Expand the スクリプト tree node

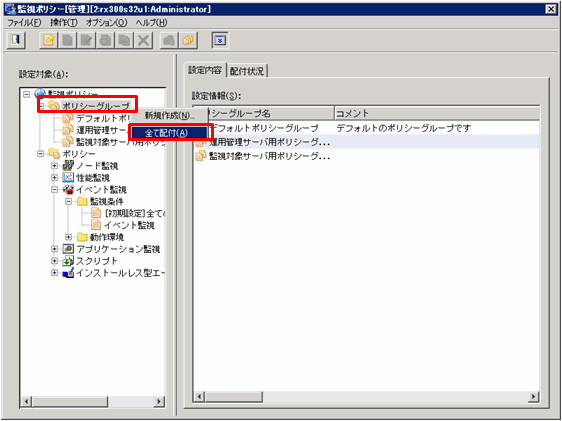click(x=54, y=261)
